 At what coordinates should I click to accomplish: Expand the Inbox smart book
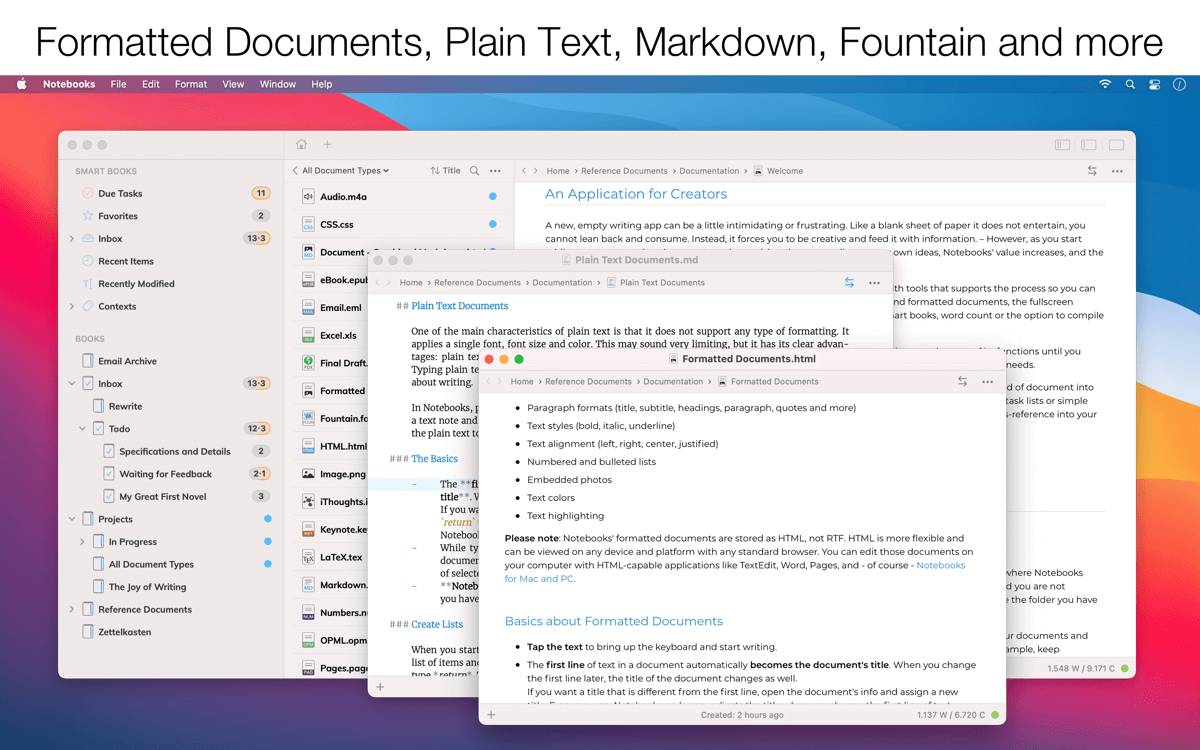72,239
